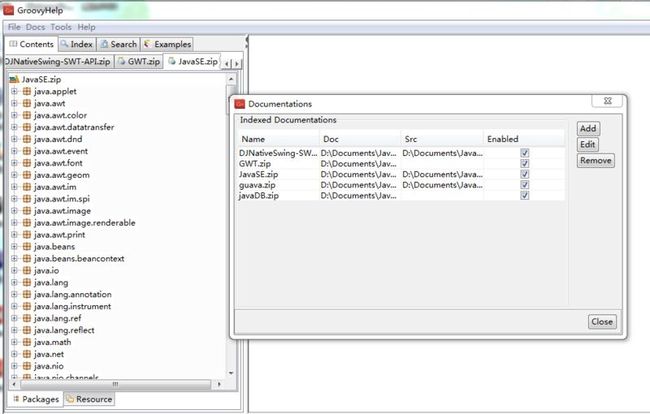Select the JavaSE.zip document tab
Image resolution: width=650 pixels, height=414 pixels.
click(193, 61)
